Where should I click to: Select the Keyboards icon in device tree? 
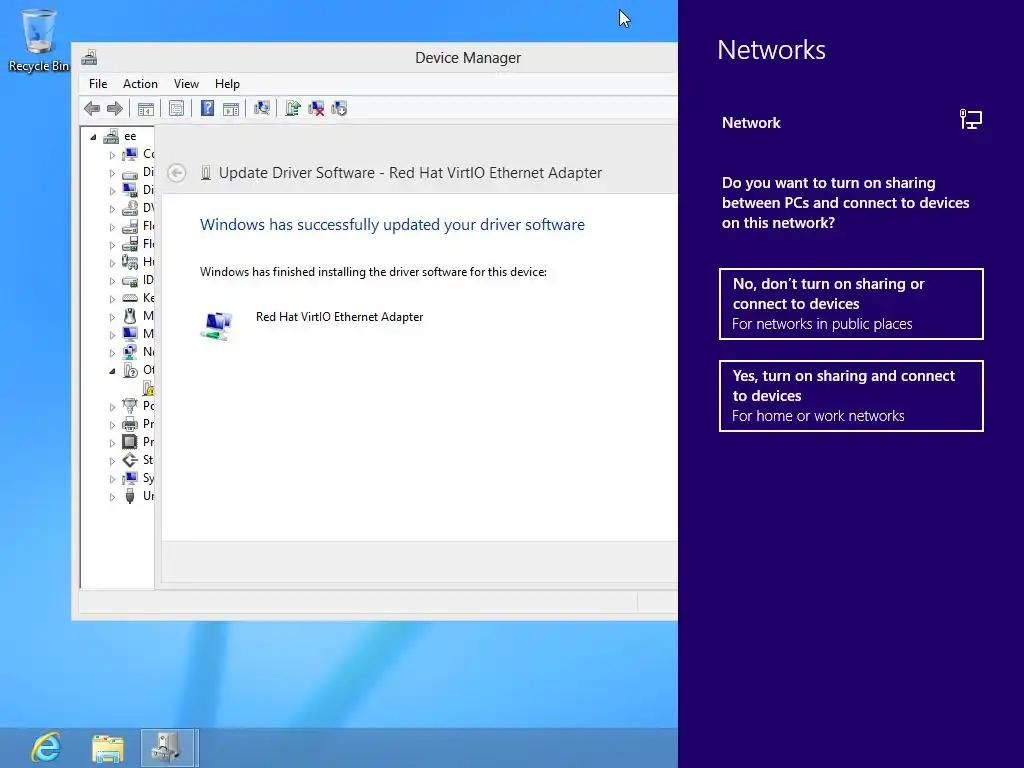[x=130, y=298]
